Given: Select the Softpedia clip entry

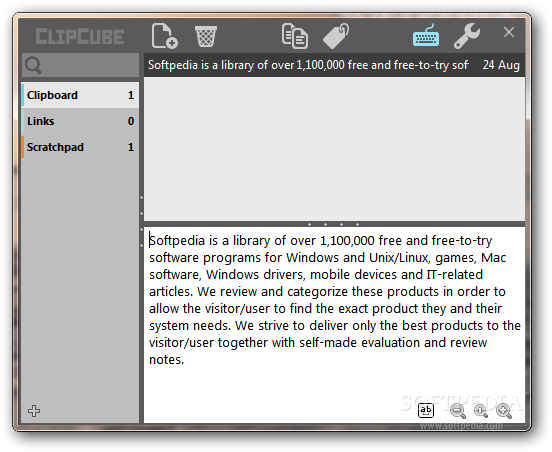Looking at the screenshot, I should [x=334, y=65].
